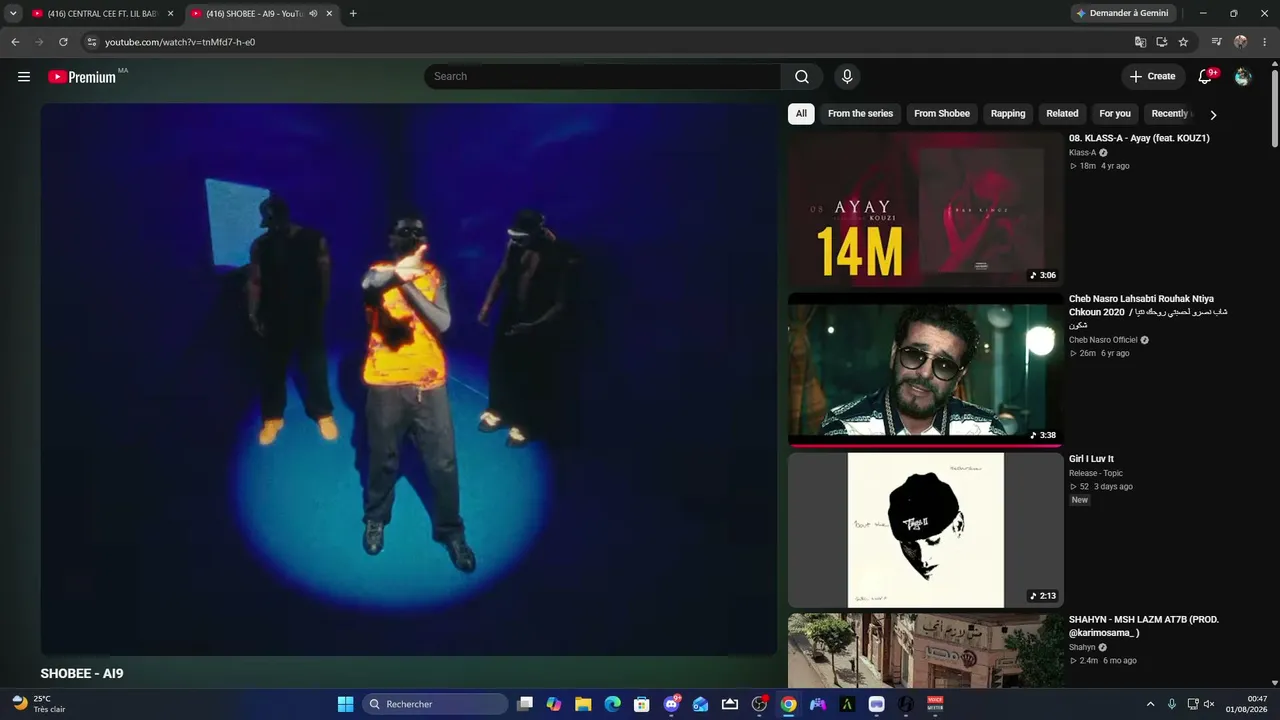Click the Rechercher taskbar search box
This screenshot has width=1280, height=720.
pos(435,704)
